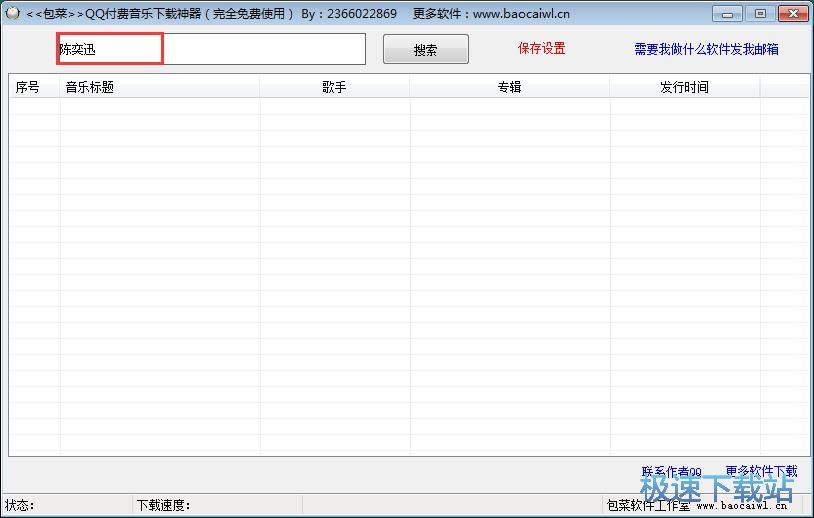814x518 pixels.
Task: Click the 发行时间 column header
Action: pos(685,87)
